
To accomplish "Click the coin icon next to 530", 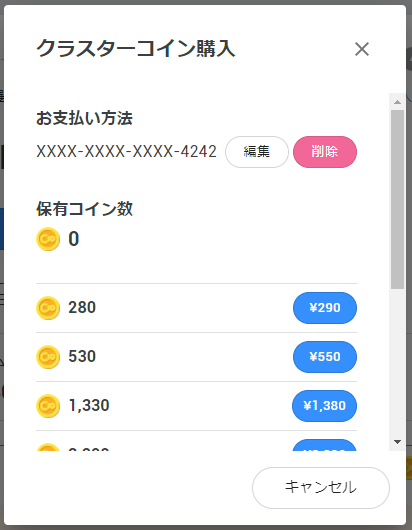I will click(48, 357).
